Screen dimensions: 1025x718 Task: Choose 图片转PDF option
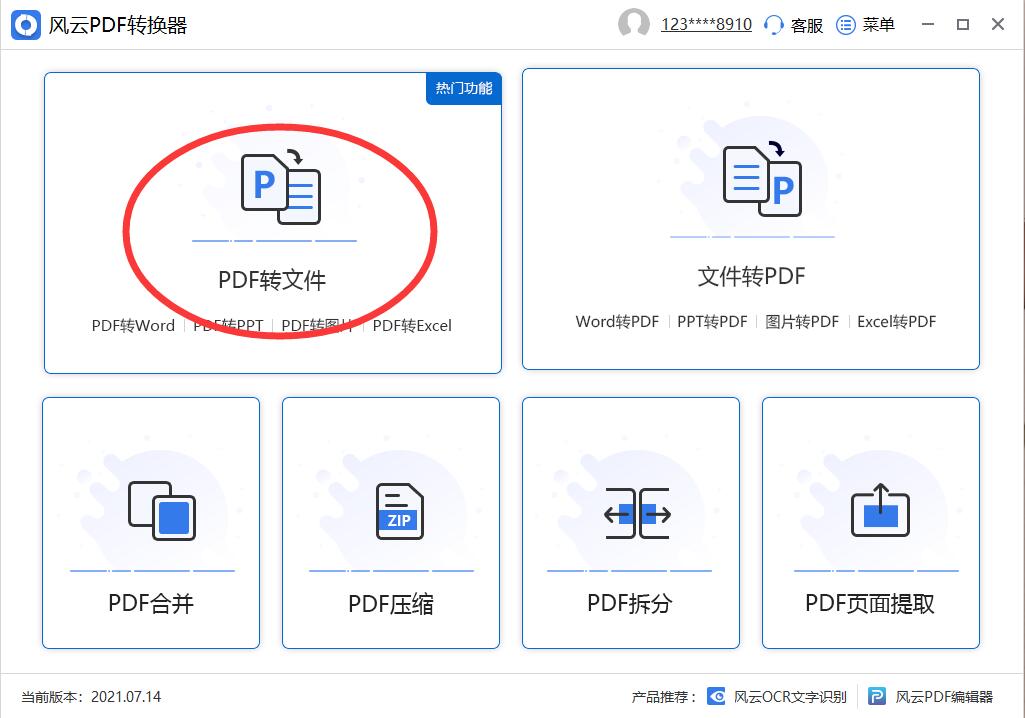click(x=802, y=322)
